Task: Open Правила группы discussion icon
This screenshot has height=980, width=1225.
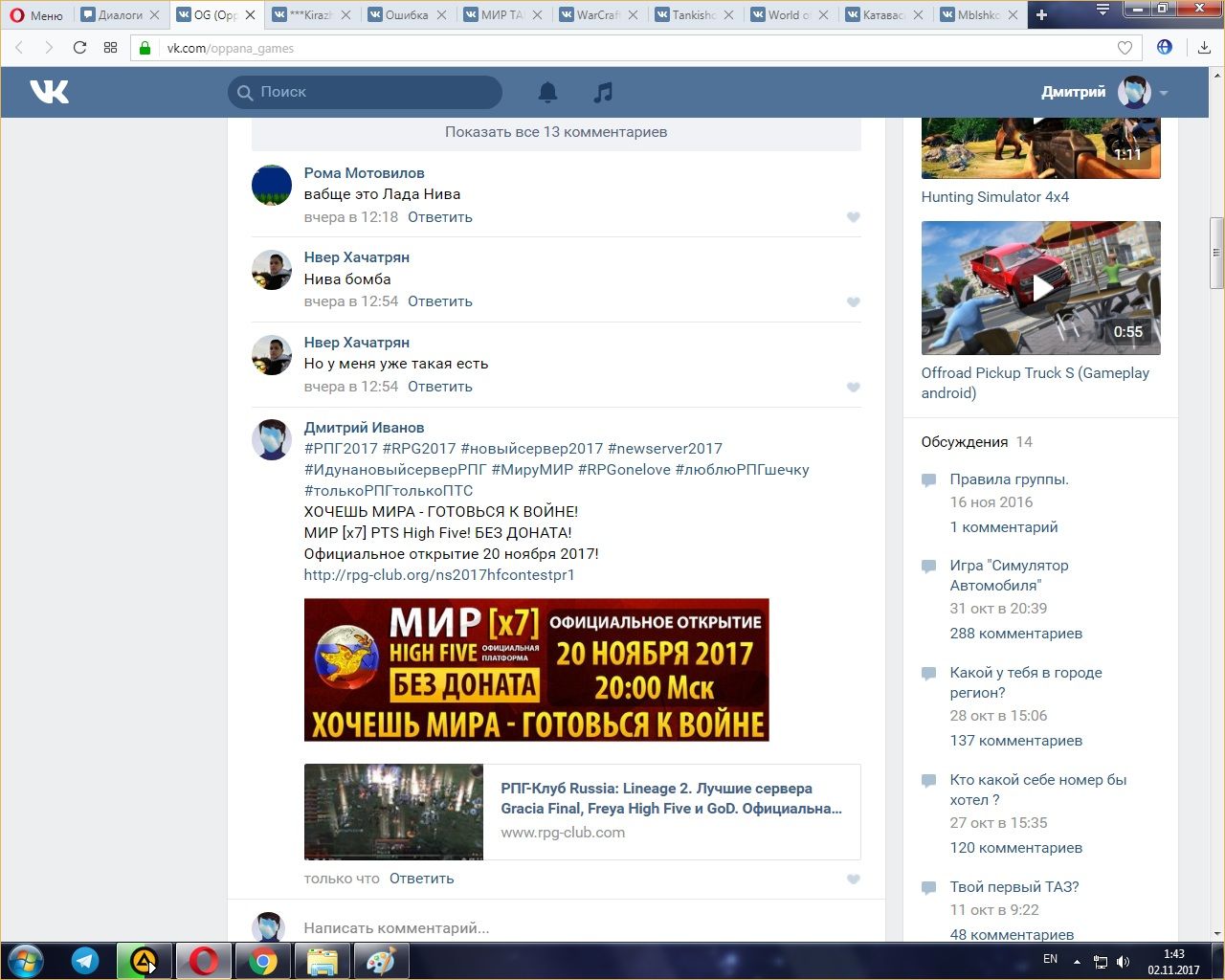Action: click(928, 479)
